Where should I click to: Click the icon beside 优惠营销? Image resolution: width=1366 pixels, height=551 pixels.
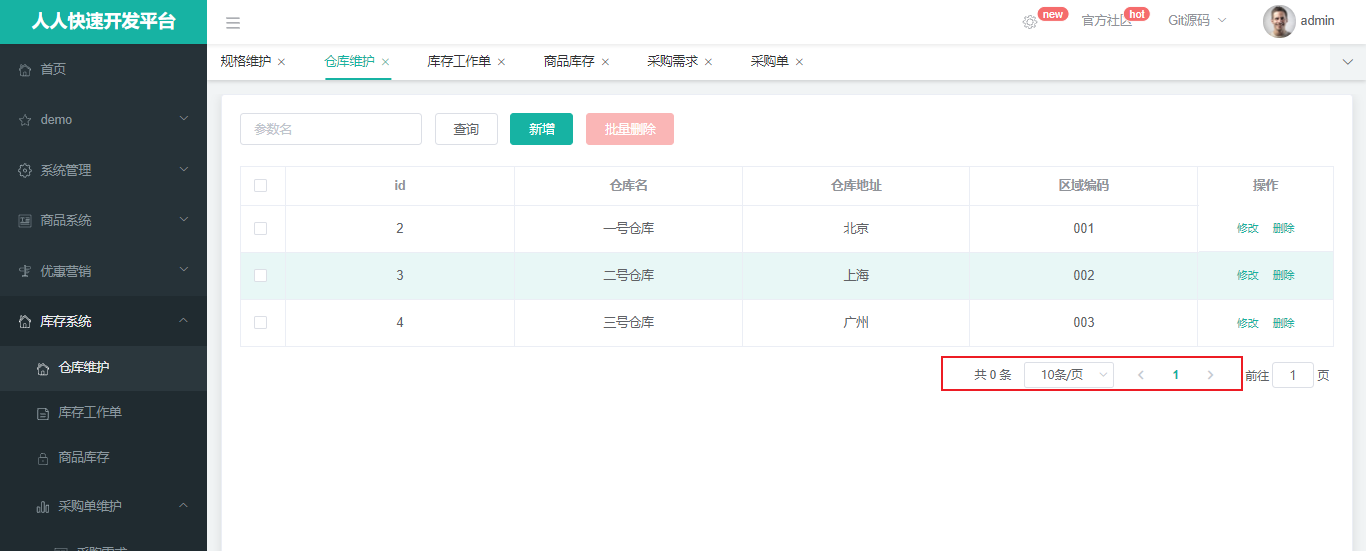25,271
